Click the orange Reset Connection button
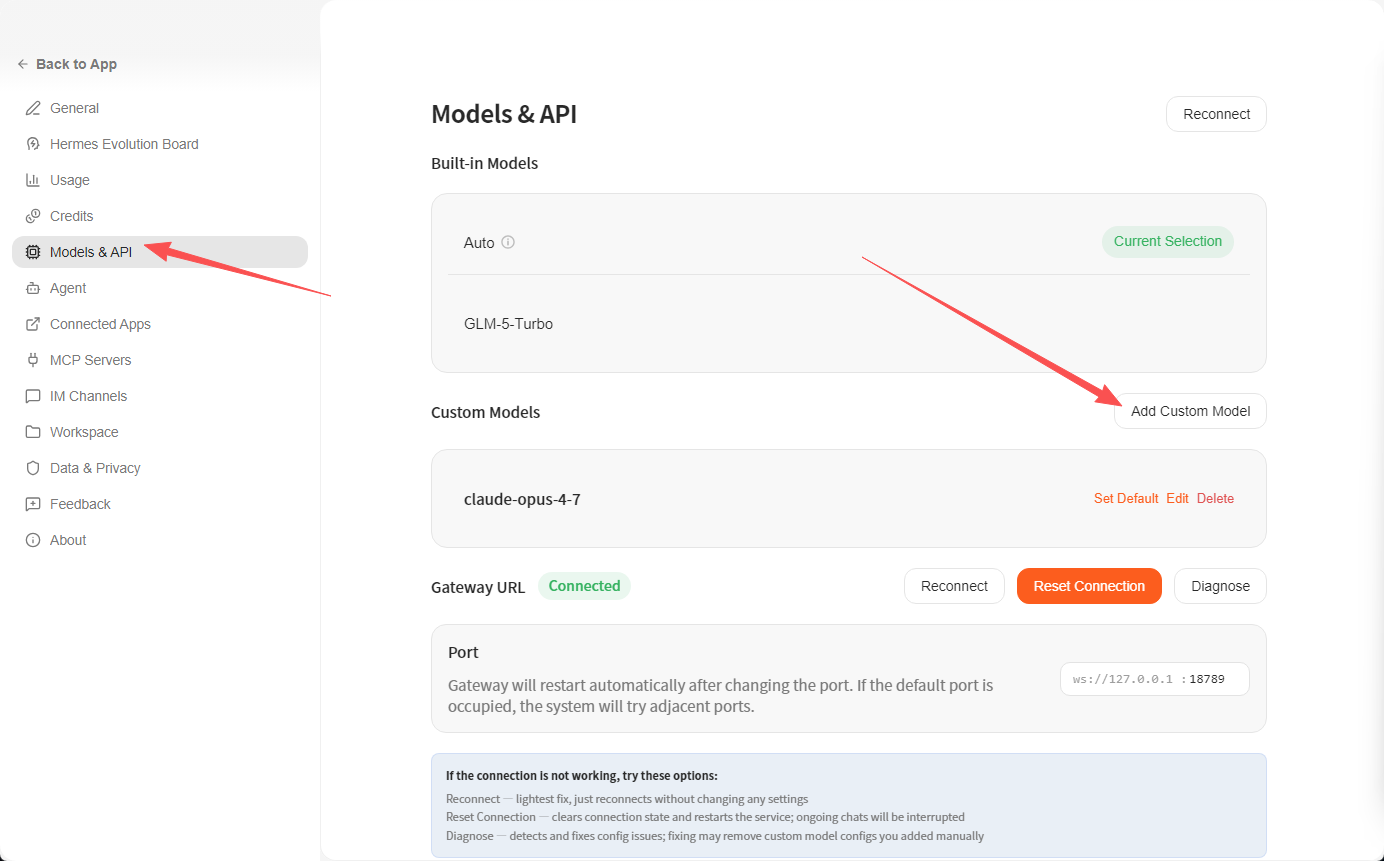The width and height of the screenshot is (1384, 861). click(x=1089, y=586)
